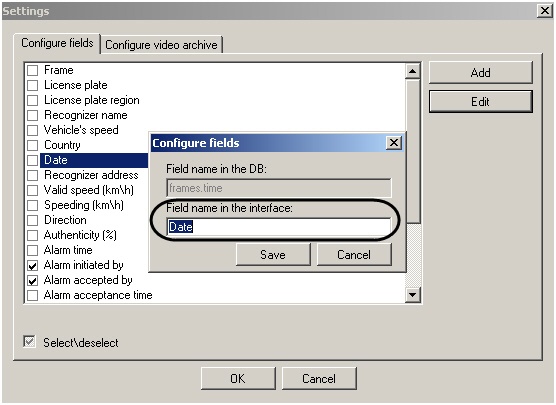The width and height of the screenshot is (556, 405).
Task: Close the Settings window
Action: tap(545, 11)
